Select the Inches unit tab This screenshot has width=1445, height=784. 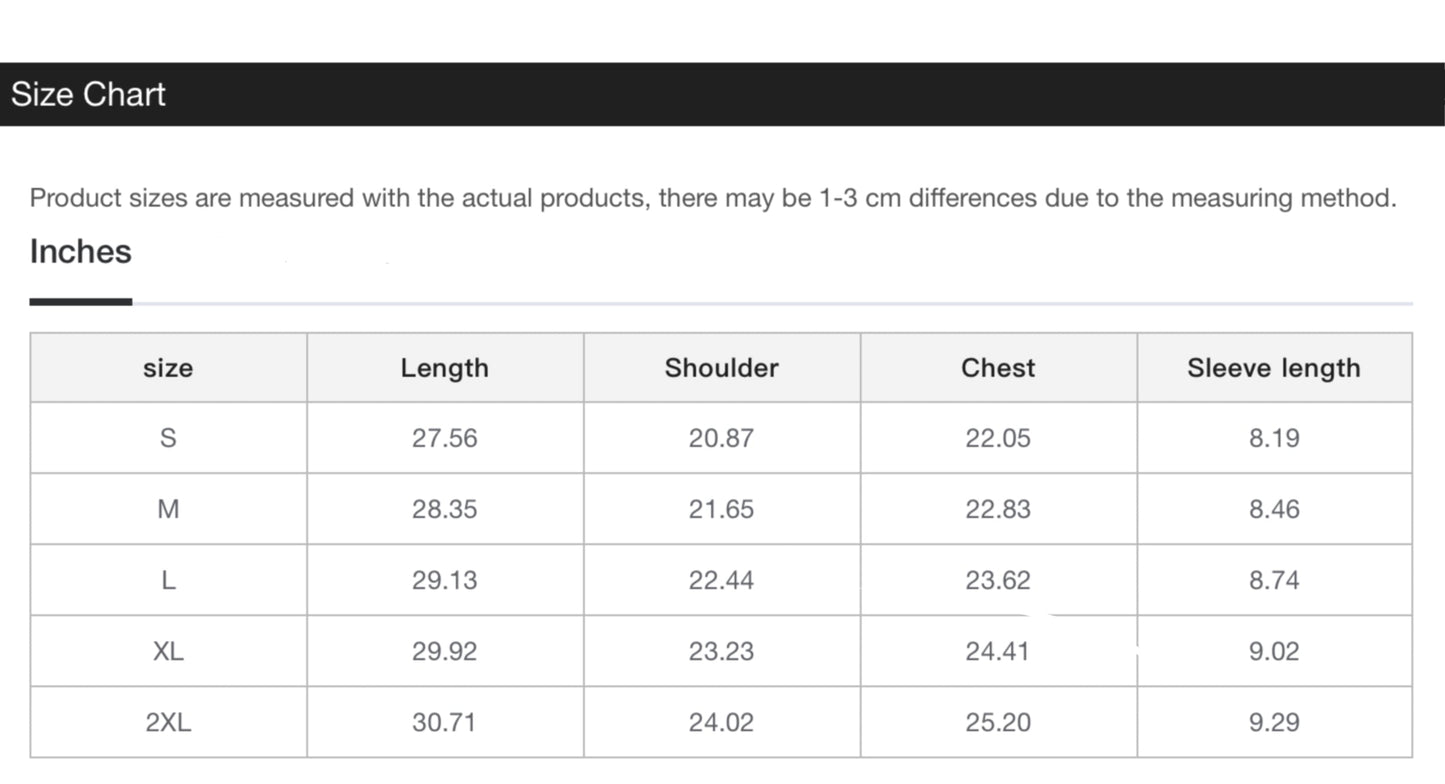pyautogui.click(x=81, y=252)
